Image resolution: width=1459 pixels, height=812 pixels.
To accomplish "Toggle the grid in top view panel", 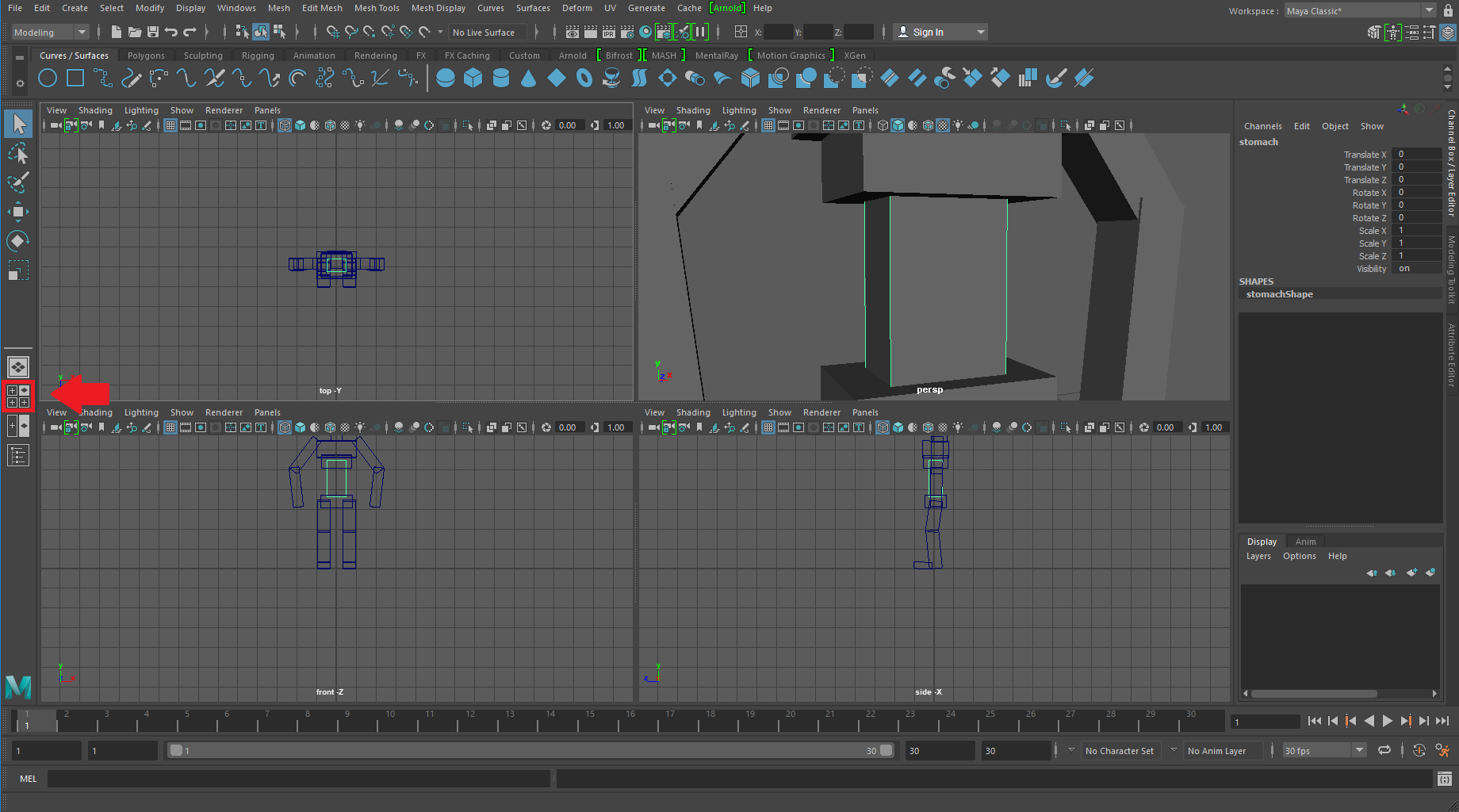I will pos(170,125).
